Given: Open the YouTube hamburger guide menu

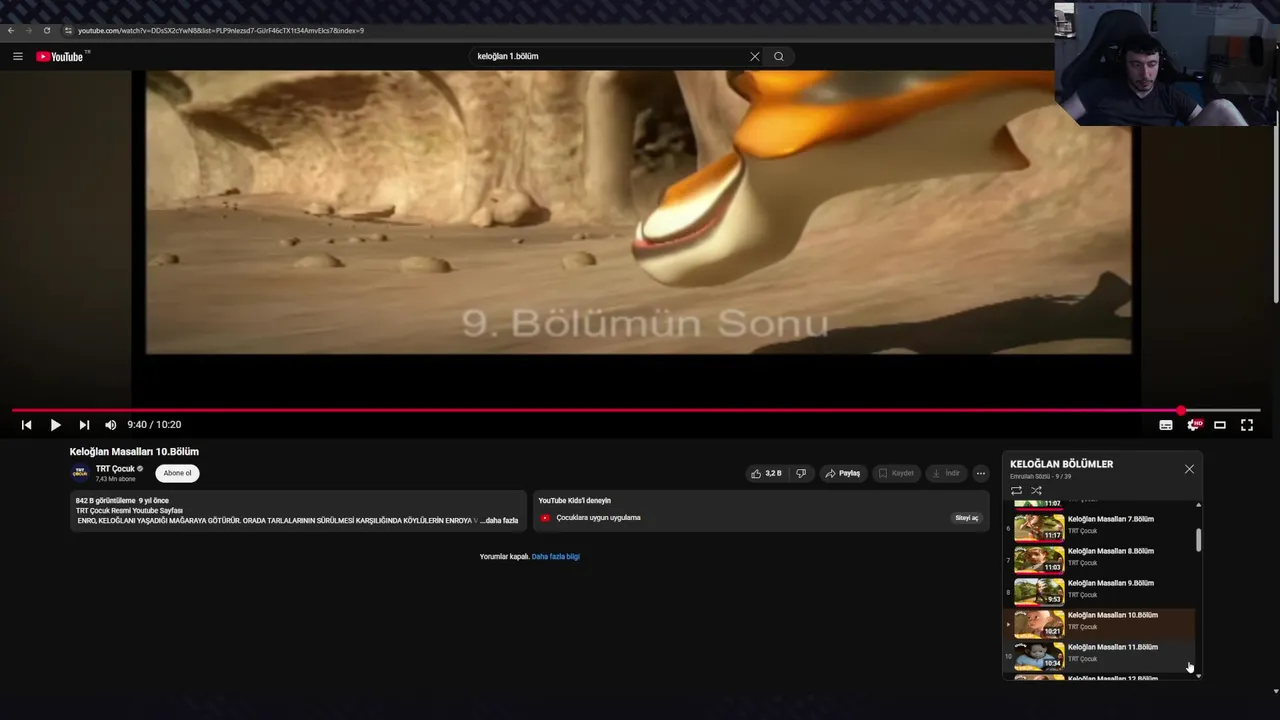Looking at the screenshot, I should [x=17, y=56].
